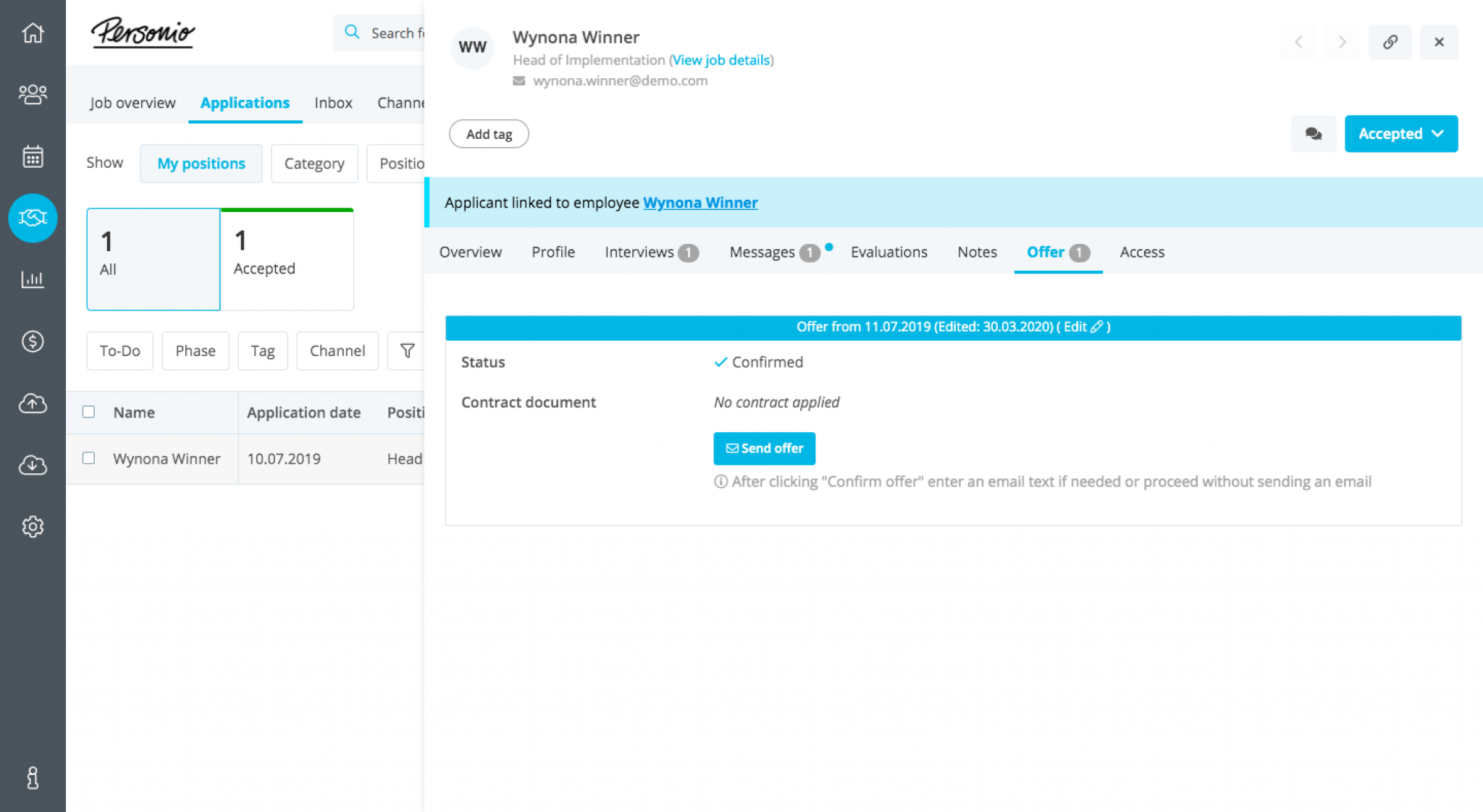Open the Home dashboard from the sidebar
1483x812 pixels.
click(33, 33)
